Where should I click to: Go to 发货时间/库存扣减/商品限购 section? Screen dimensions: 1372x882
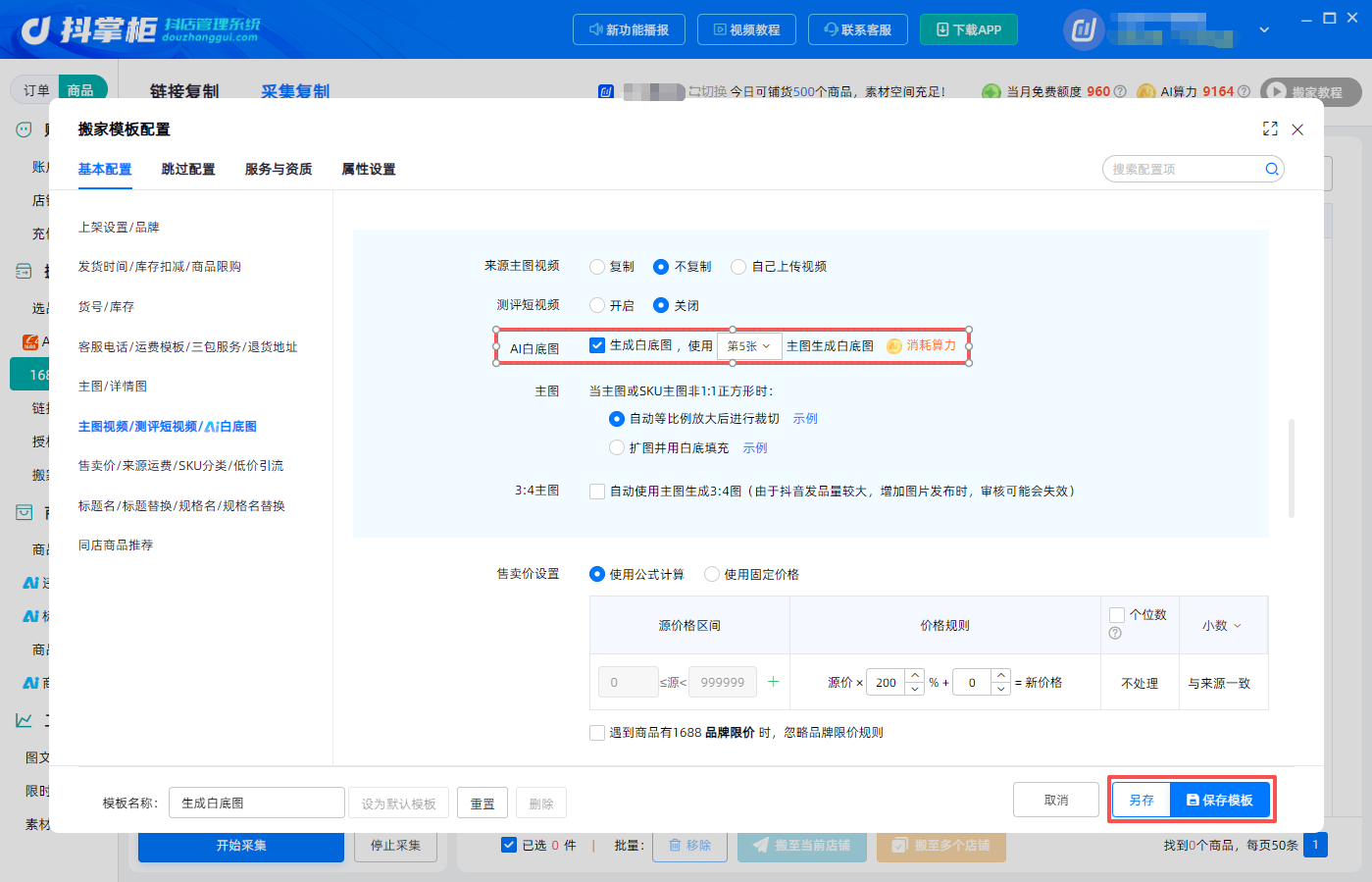point(160,267)
